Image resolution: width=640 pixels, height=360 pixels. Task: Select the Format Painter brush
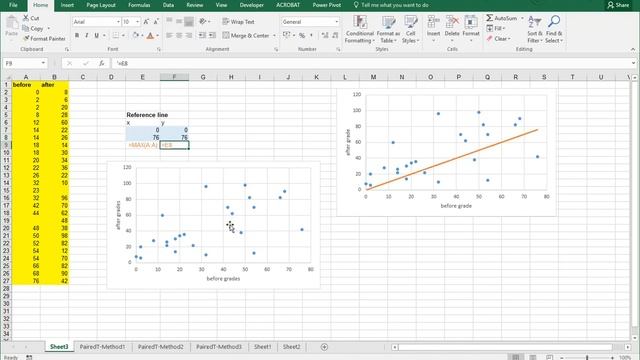coord(26,38)
